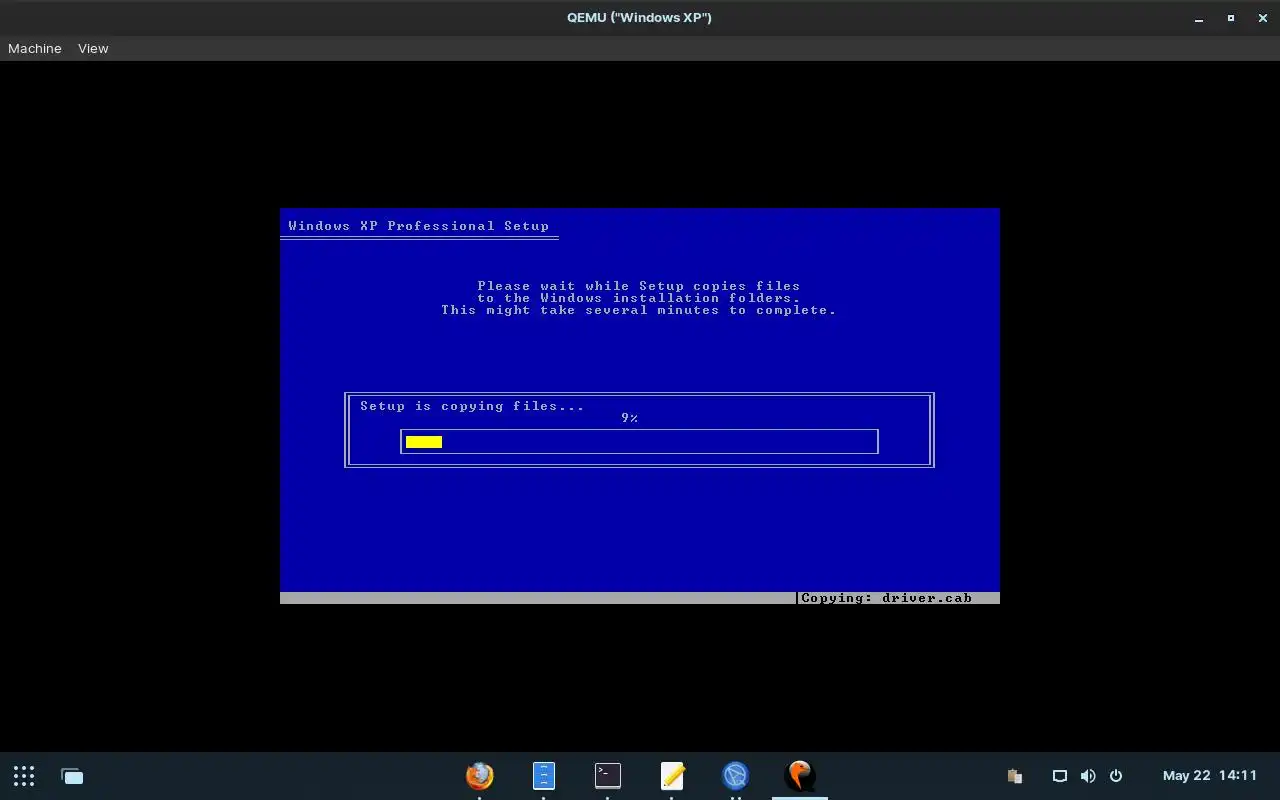
Task: Open the Machine menu
Action: 35,48
